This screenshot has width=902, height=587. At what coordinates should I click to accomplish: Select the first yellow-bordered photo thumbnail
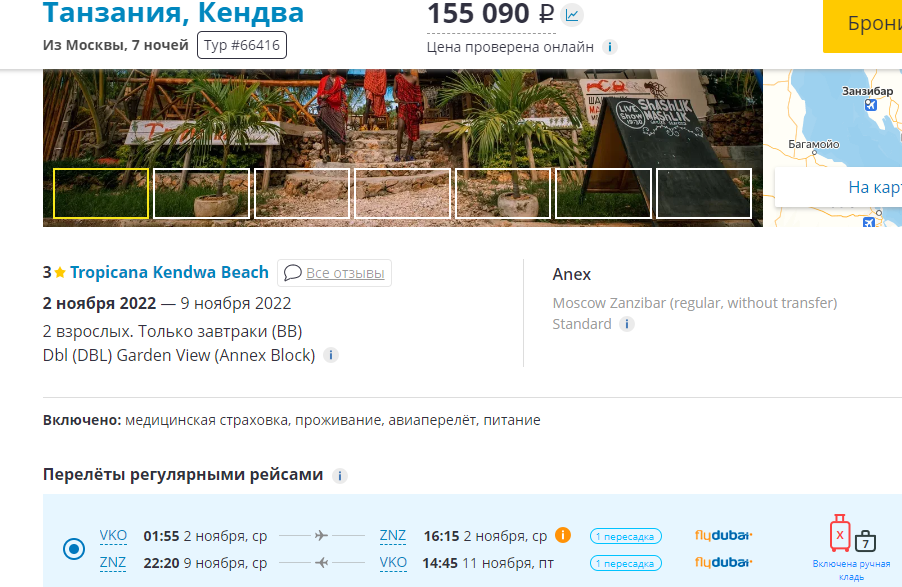click(x=101, y=193)
